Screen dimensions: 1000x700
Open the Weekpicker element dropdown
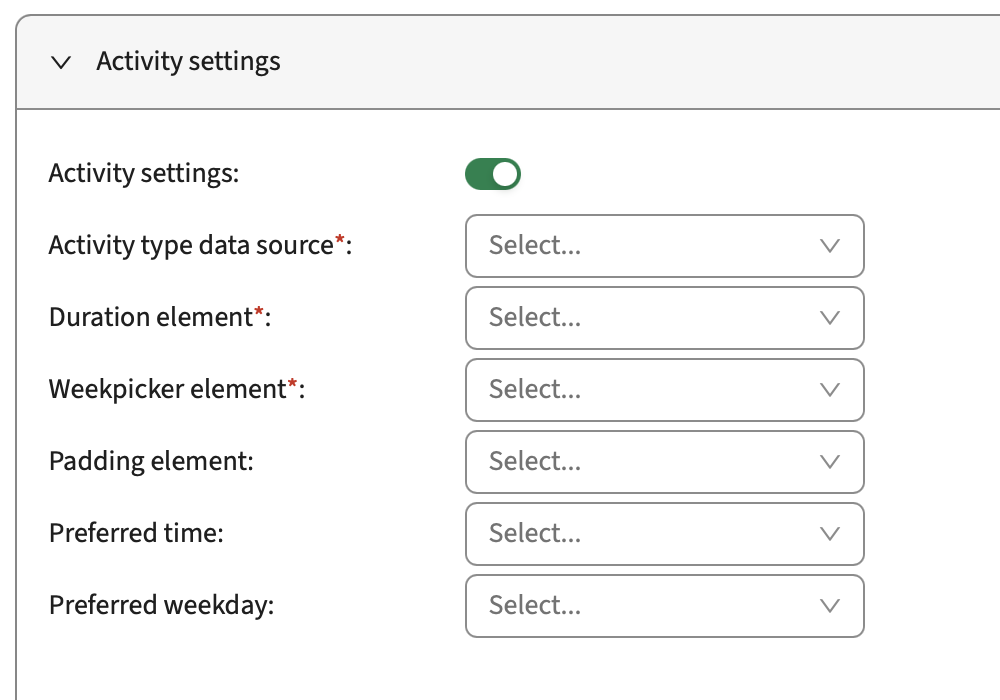(650, 390)
